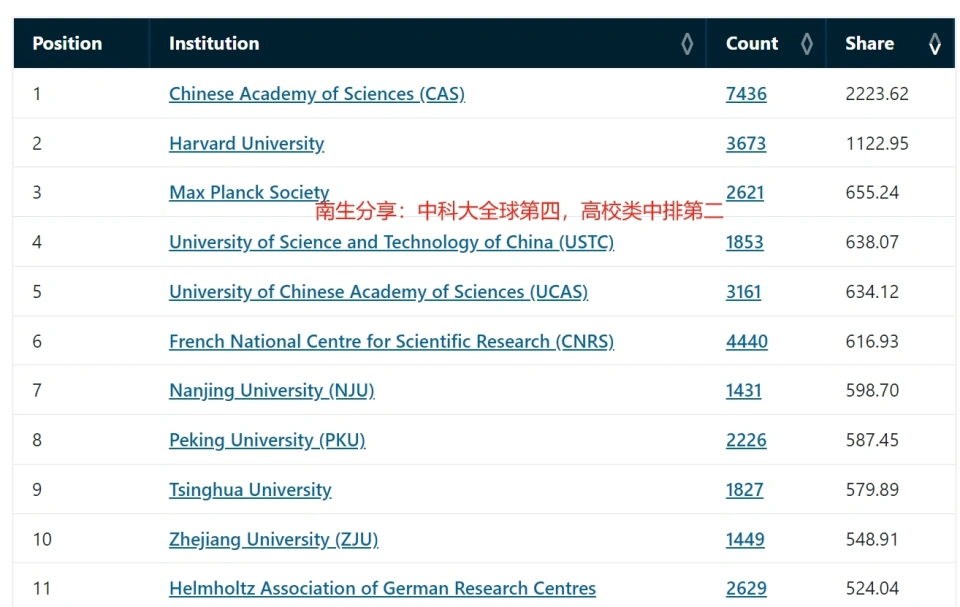The height and width of the screenshot is (607, 960).
Task: Click count 3673 for Harvard
Action: pyautogui.click(x=746, y=143)
